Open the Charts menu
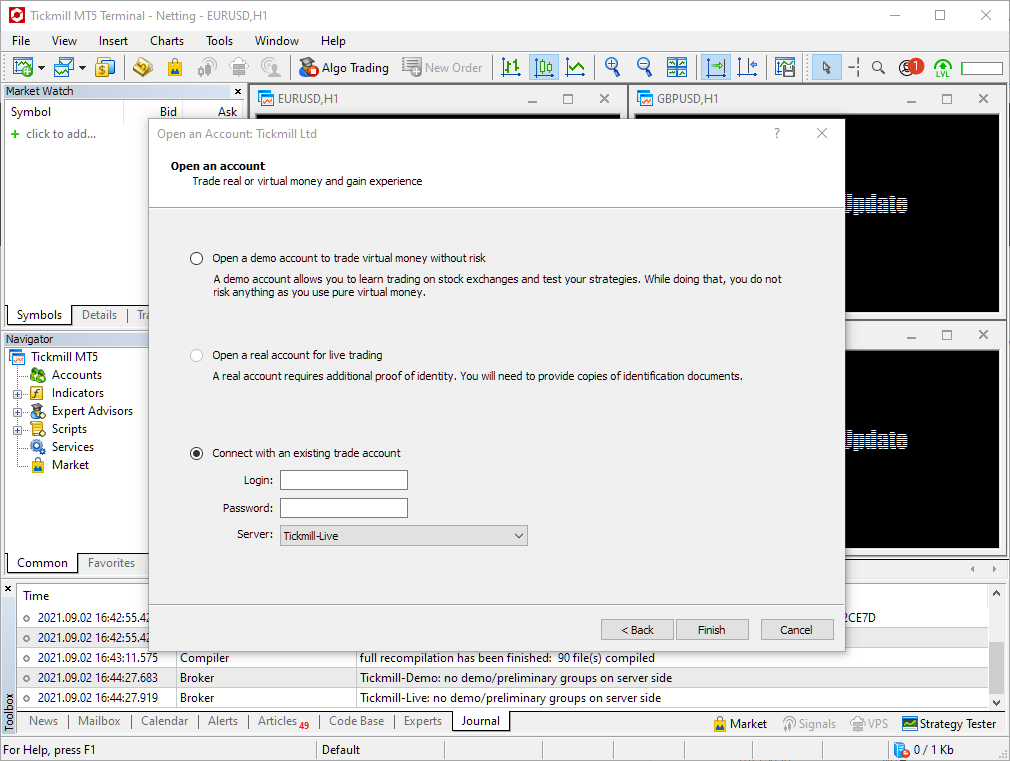Screen dimensions: 1010x761 (x=167, y=41)
